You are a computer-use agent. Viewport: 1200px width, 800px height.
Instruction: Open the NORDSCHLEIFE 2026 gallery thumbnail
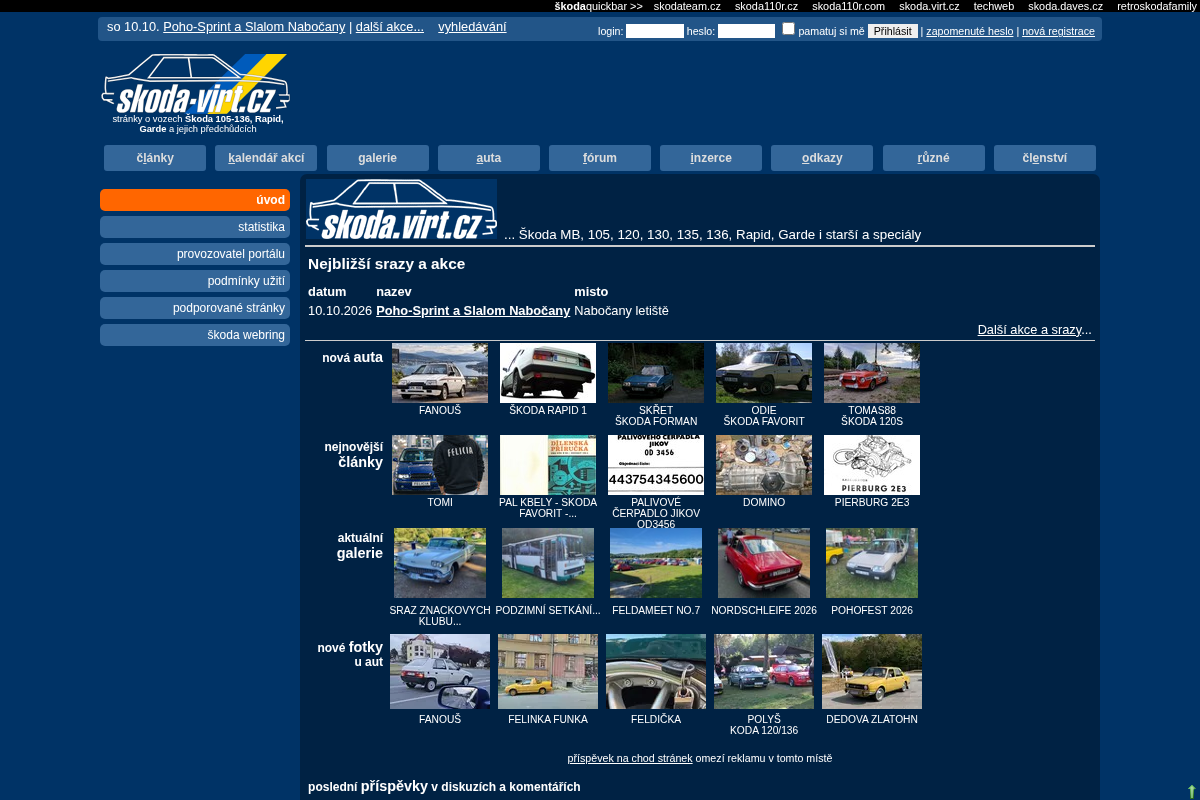pyautogui.click(x=764, y=563)
